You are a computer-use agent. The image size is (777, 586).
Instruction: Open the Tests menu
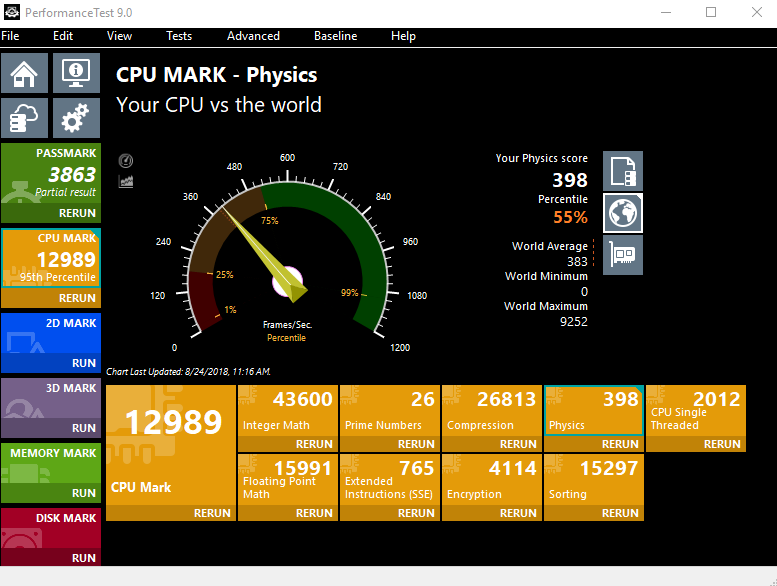tap(179, 36)
